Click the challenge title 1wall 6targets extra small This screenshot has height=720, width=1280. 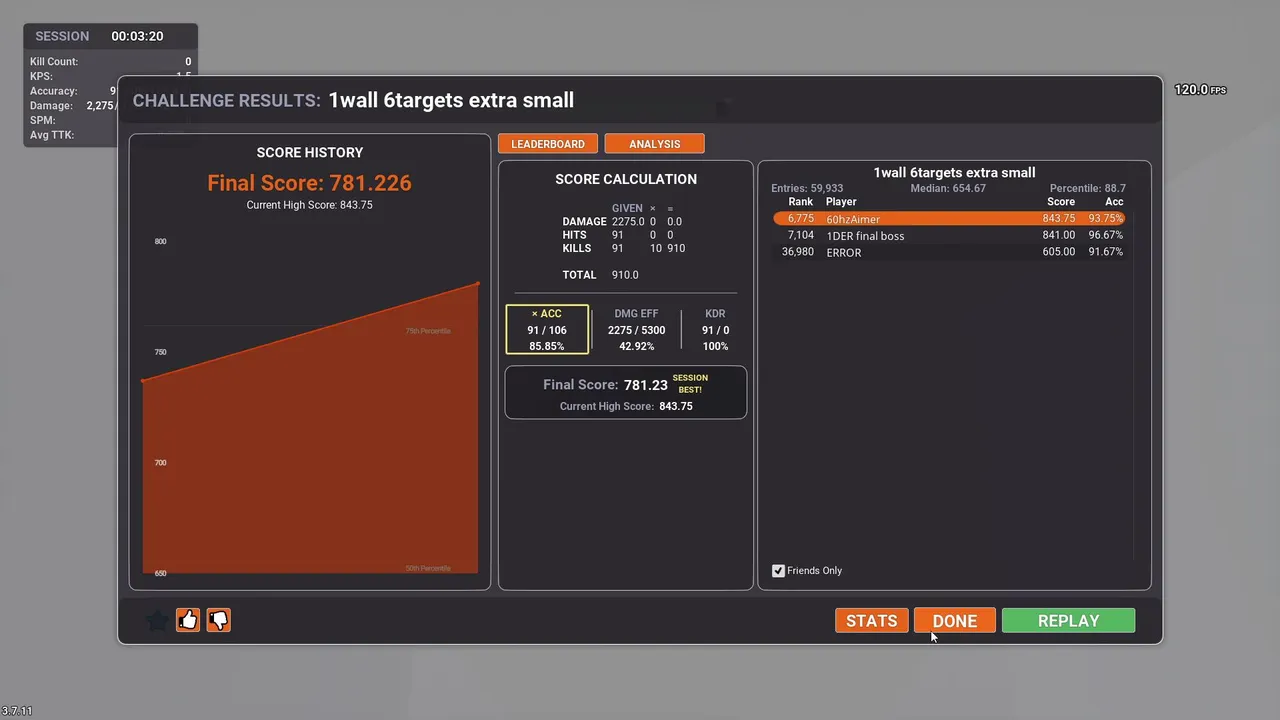(451, 100)
